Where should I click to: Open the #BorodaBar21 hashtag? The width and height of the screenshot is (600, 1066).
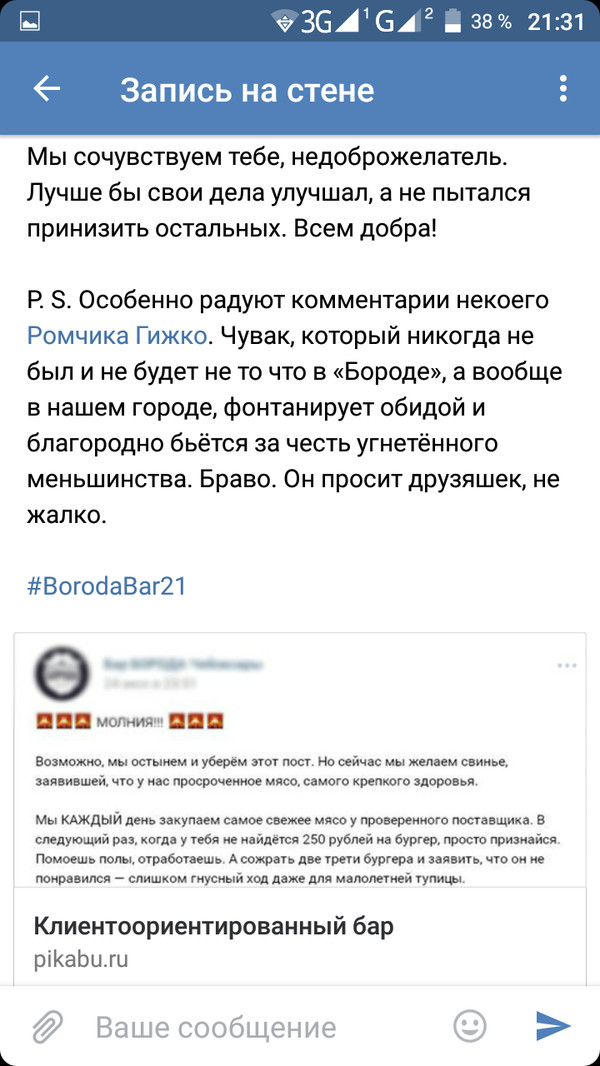[106, 585]
